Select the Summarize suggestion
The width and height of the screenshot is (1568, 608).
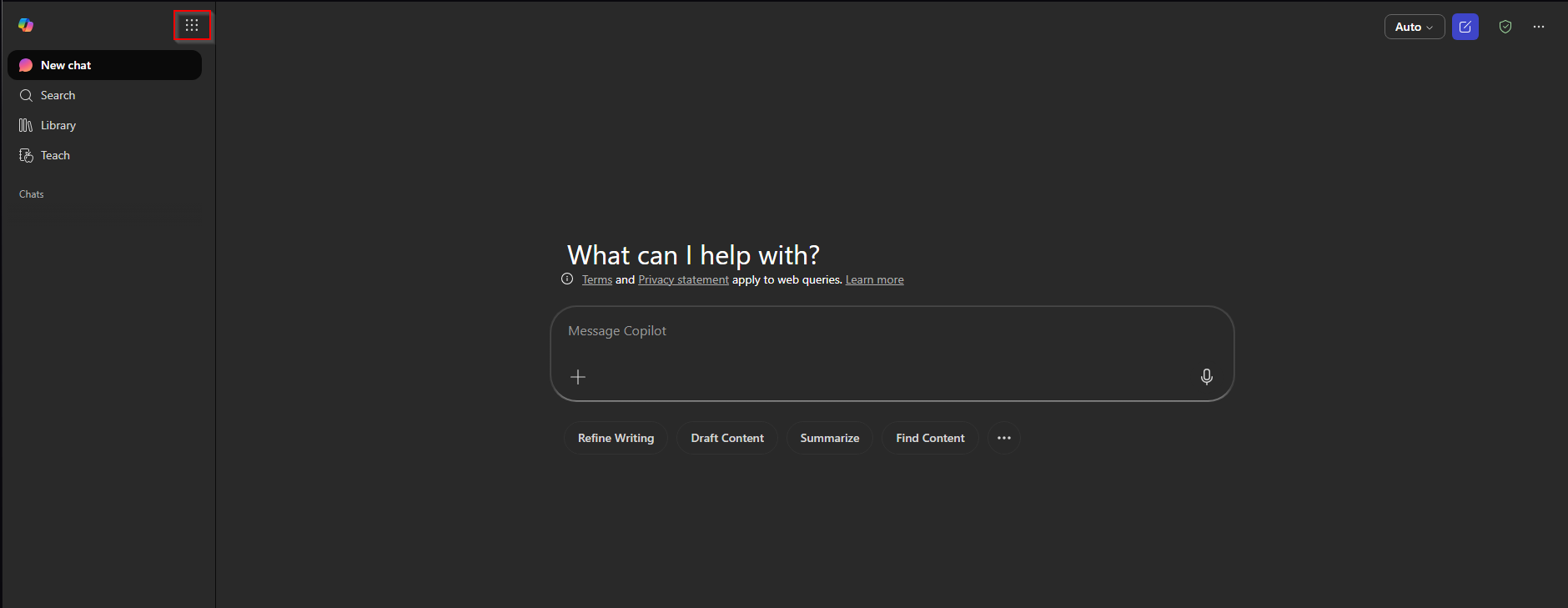[830, 438]
